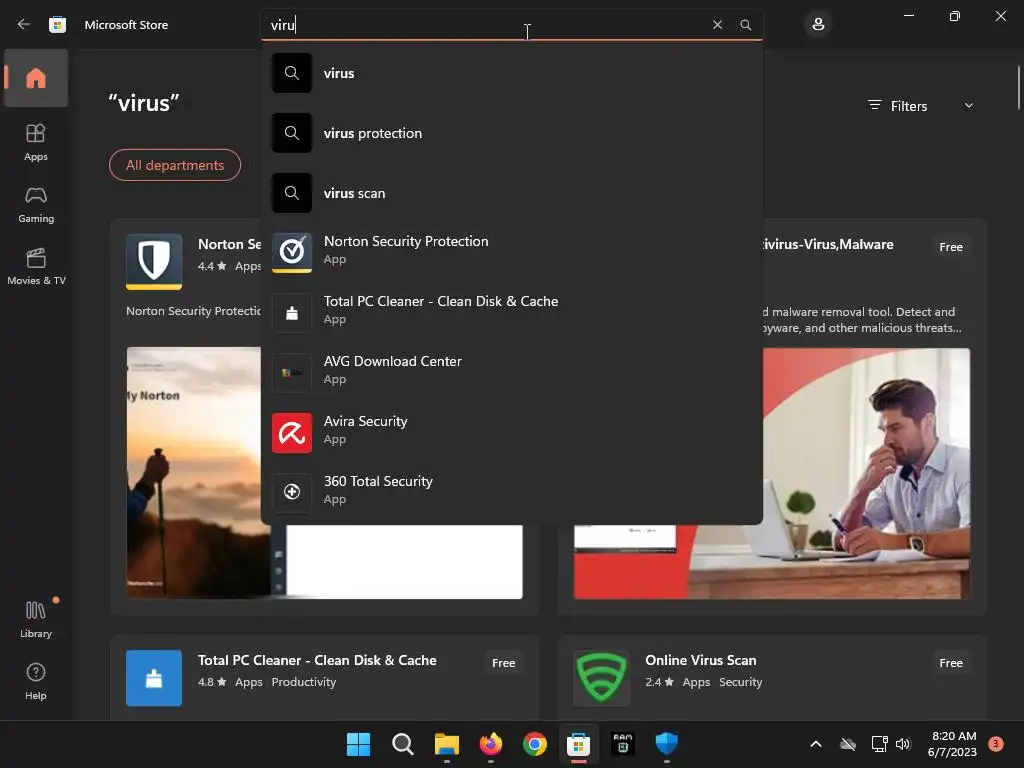
Task: Open volume control in system tray
Action: pos(903,744)
